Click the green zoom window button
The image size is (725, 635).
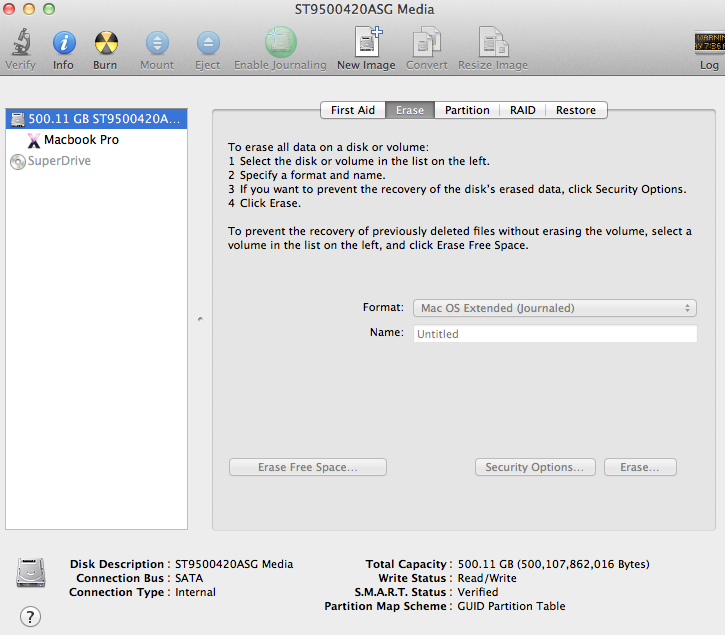click(x=49, y=9)
